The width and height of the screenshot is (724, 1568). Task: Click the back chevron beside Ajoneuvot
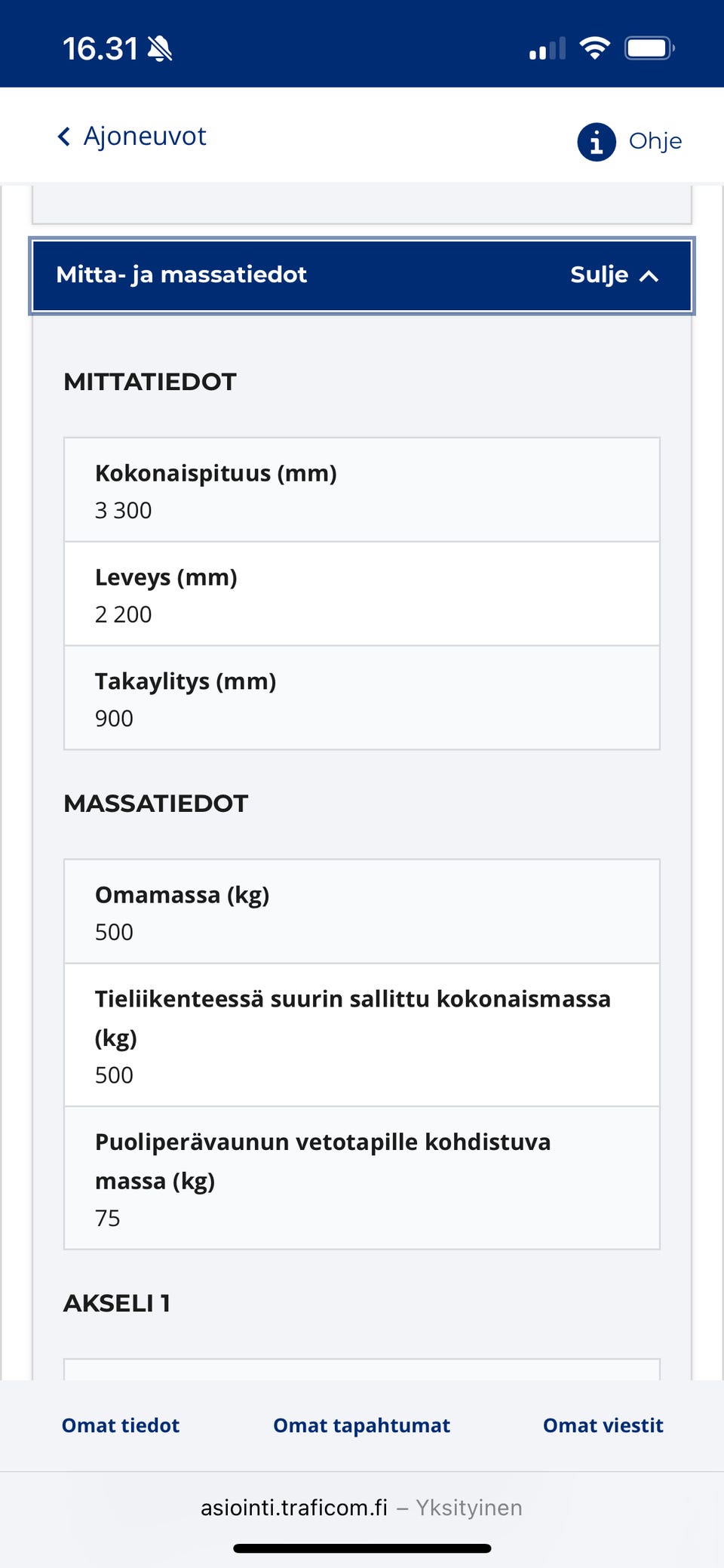(63, 136)
